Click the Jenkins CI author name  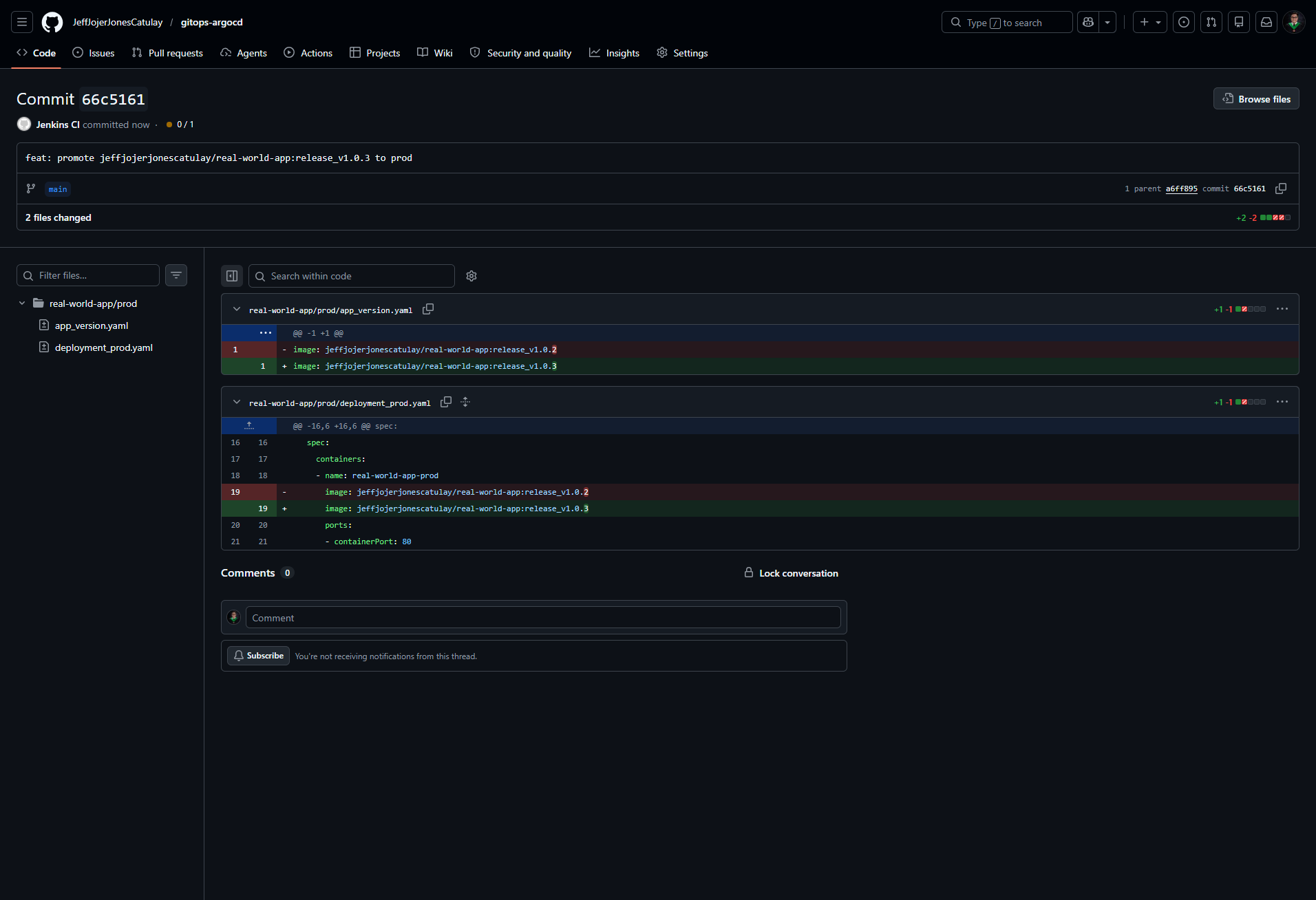(x=58, y=125)
